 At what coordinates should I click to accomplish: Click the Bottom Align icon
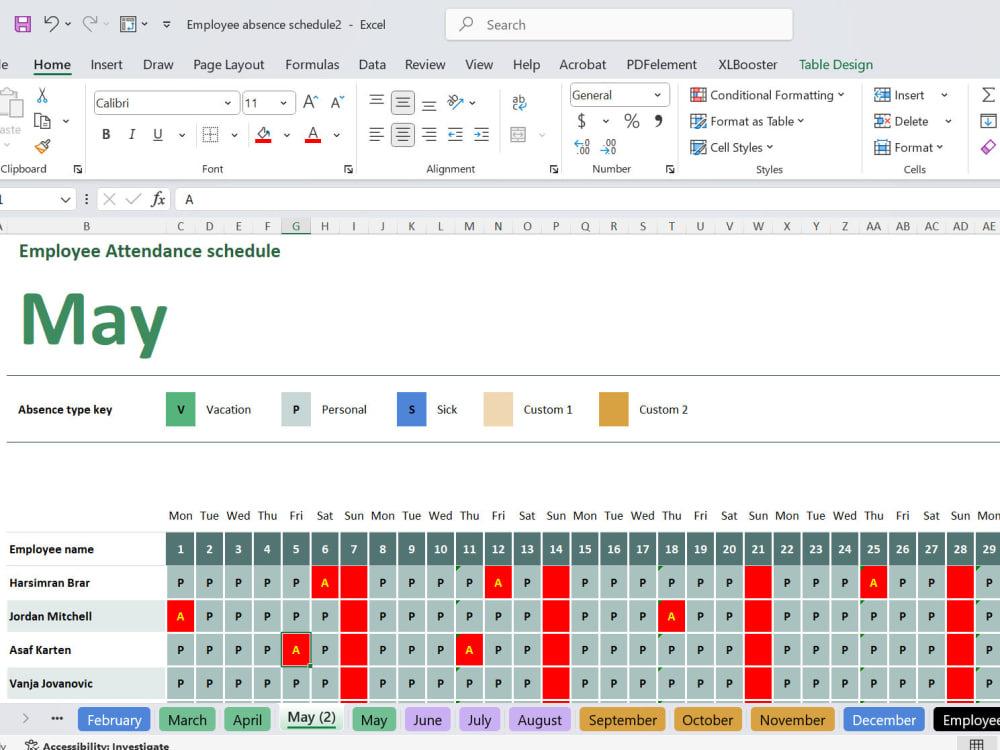(429, 103)
